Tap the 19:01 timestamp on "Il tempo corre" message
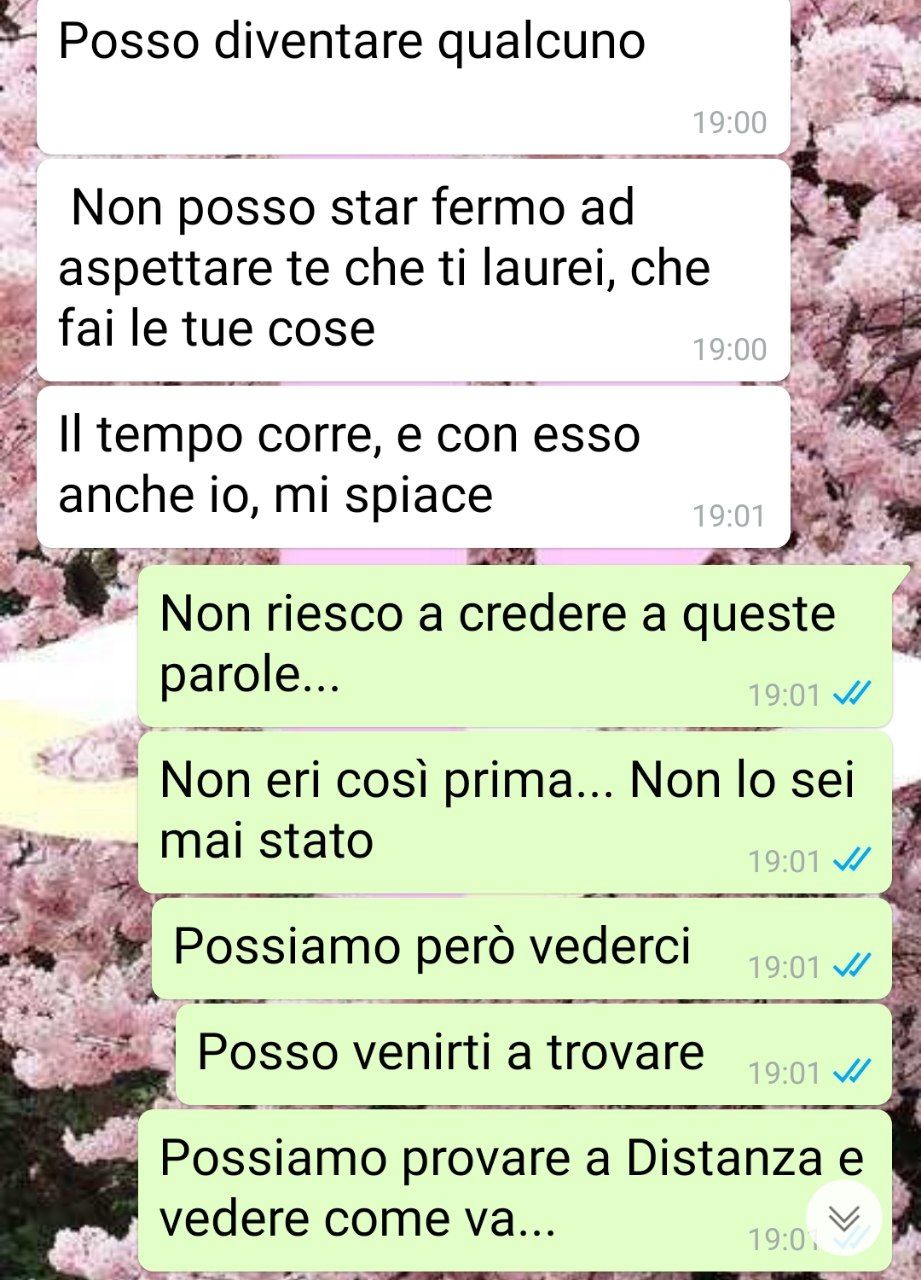 point(729,516)
